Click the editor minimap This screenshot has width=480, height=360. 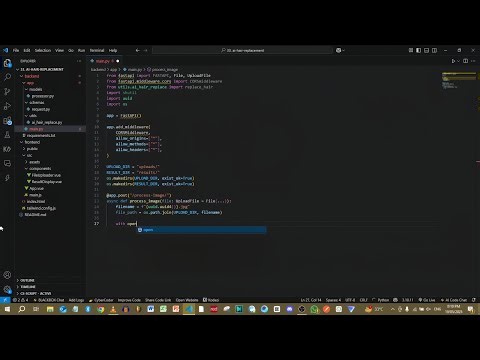(459, 81)
